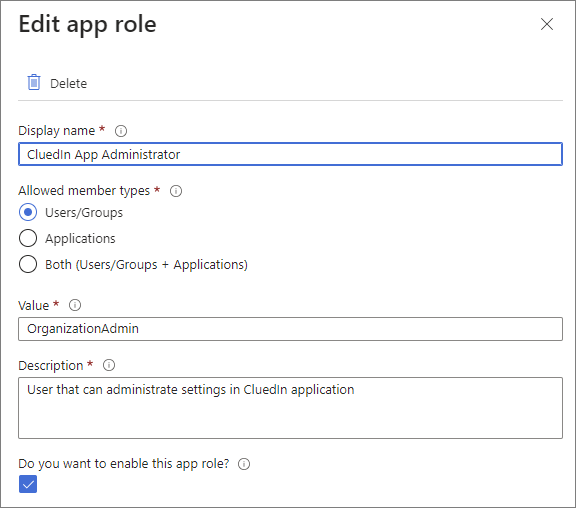Close the Edit app role panel

point(547,24)
